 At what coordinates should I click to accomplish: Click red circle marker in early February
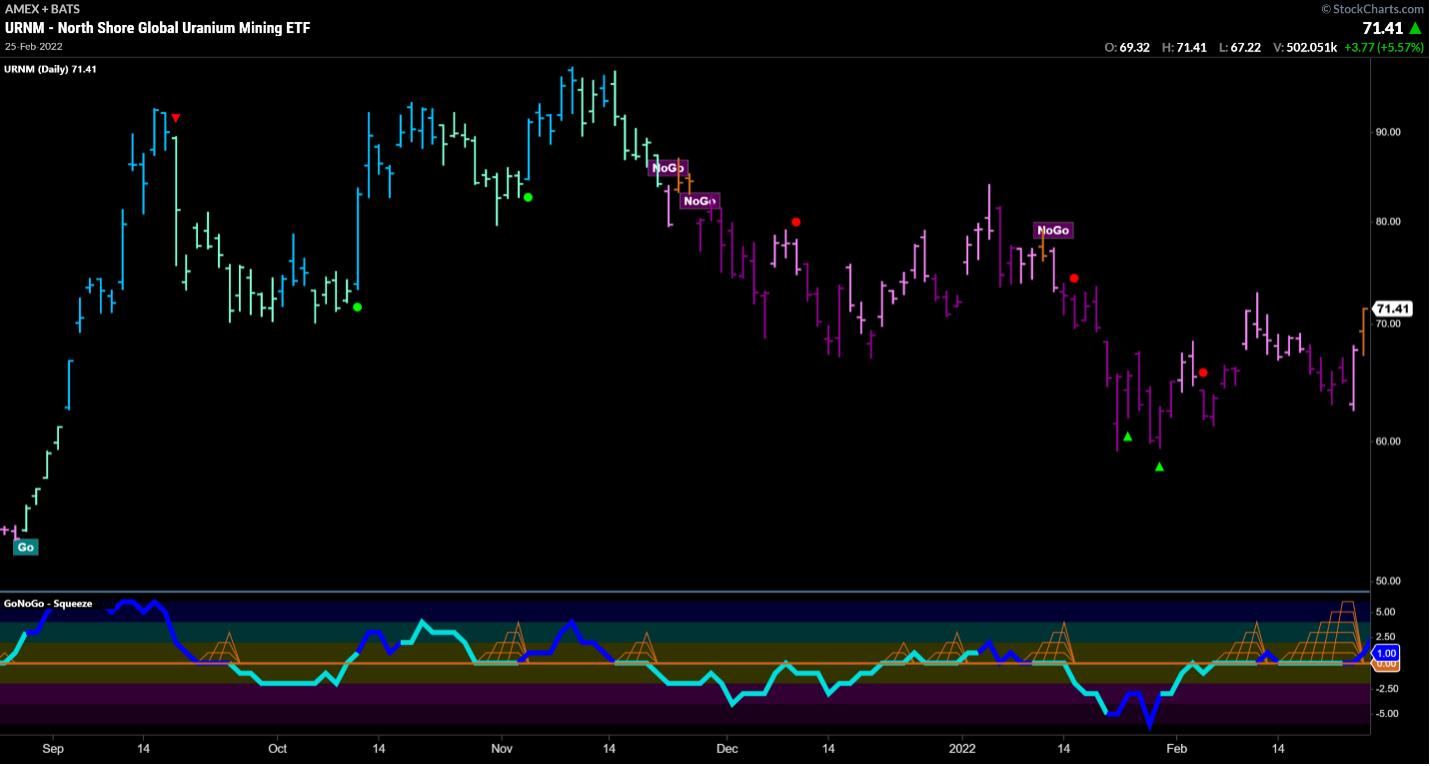click(1203, 373)
